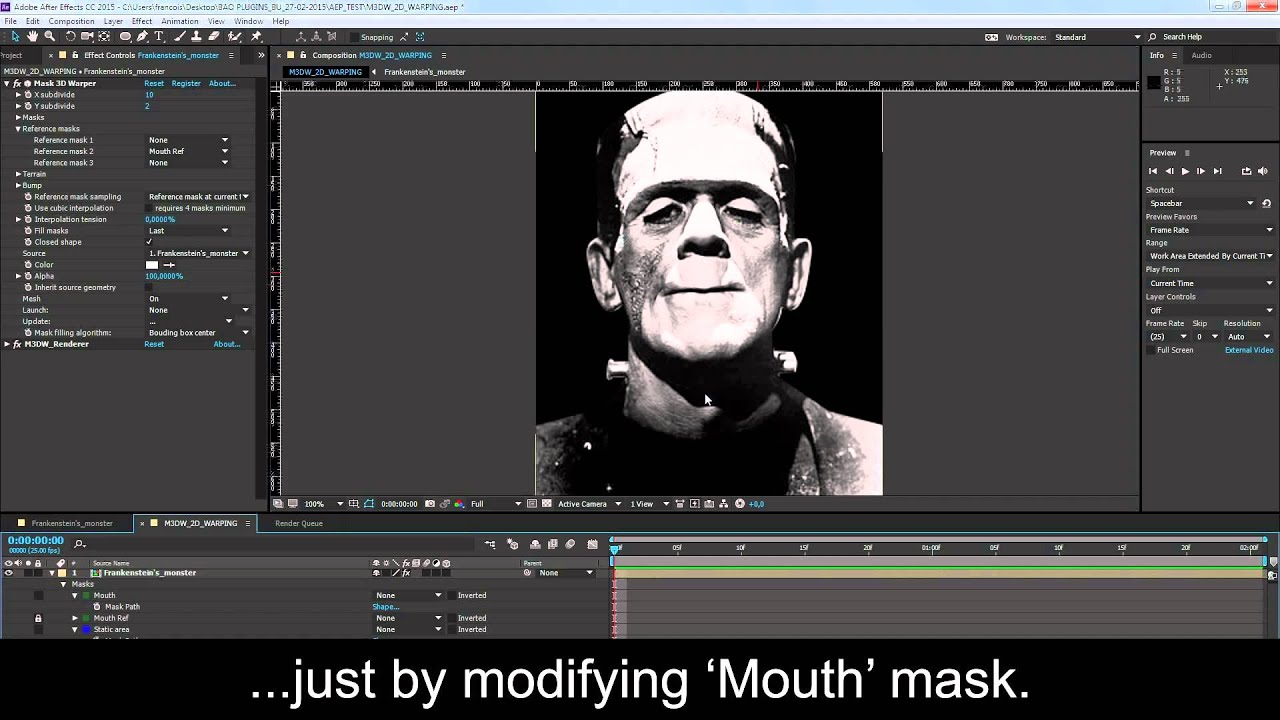1280x720 pixels.
Task: Open the Workspace Standard dropdown
Action: (1096, 37)
